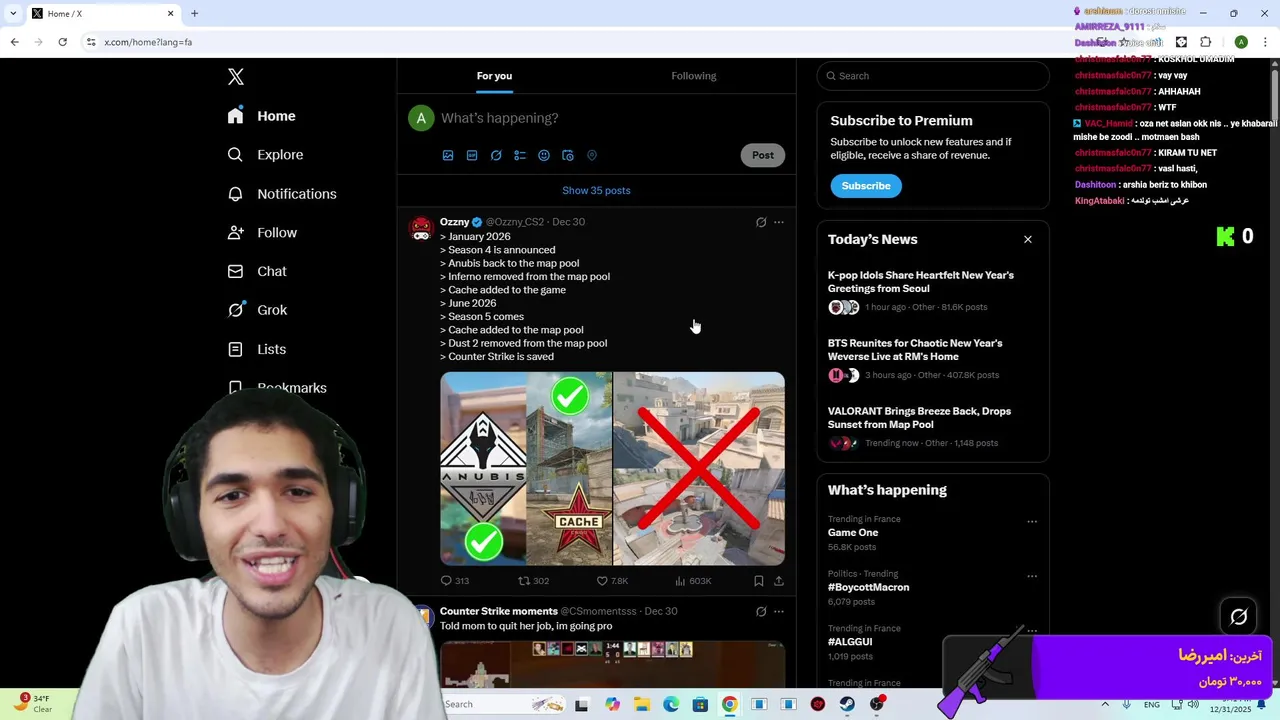Open Grok from the sidebar
The width and height of the screenshot is (1280, 720).
(x=257, y=310)
